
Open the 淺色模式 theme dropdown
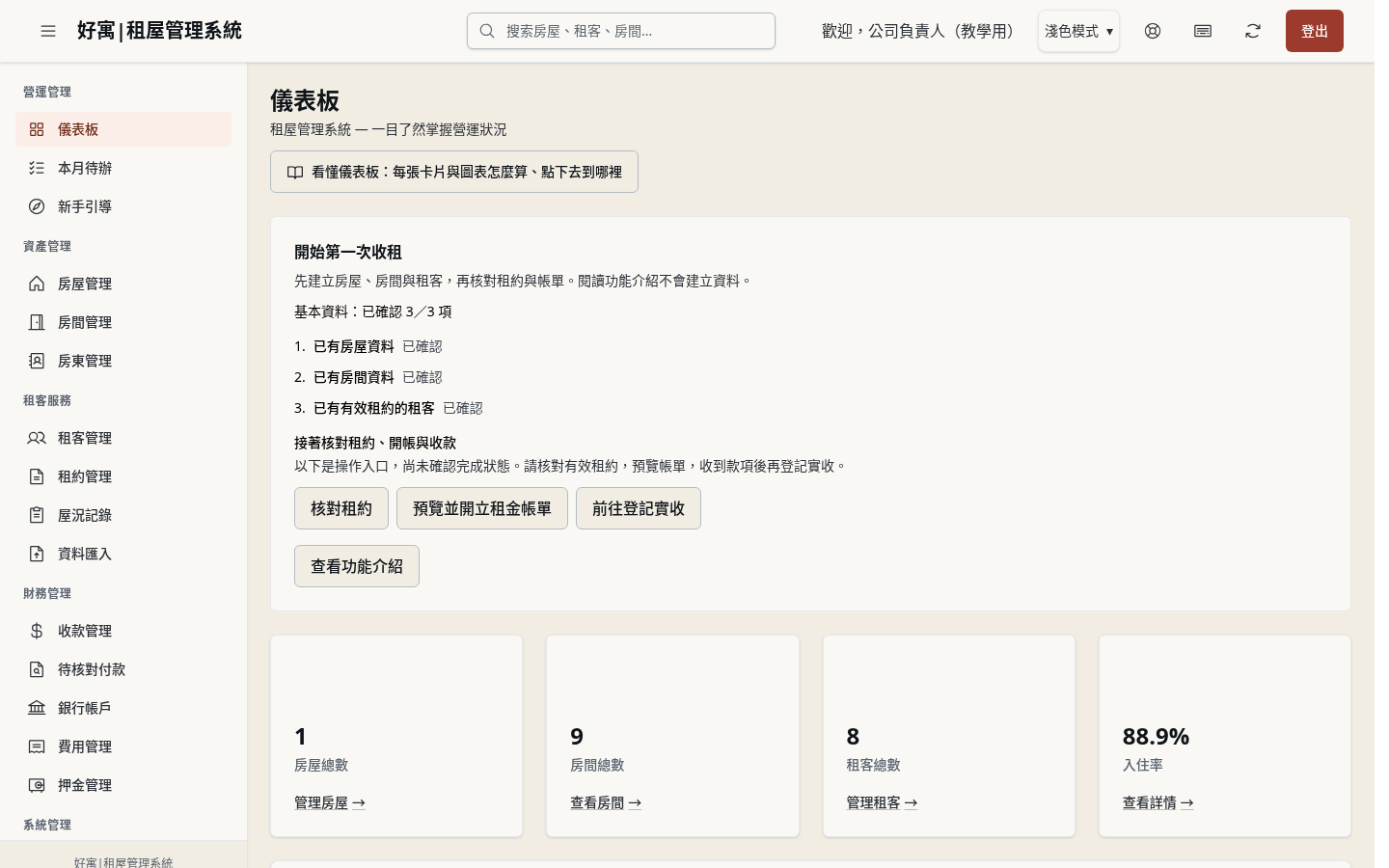coord(1078,31)
